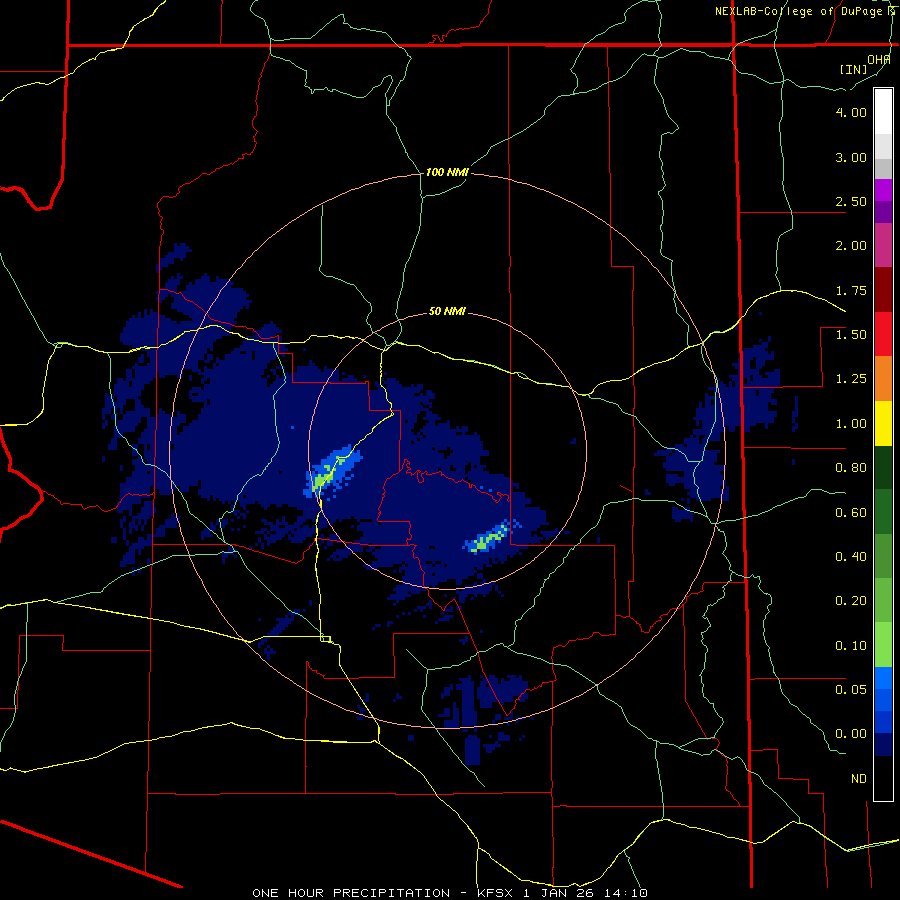The width and height of the screenshot is (900, 900).
Task: Click the [IN] units label
Action: tap(853, 69)
